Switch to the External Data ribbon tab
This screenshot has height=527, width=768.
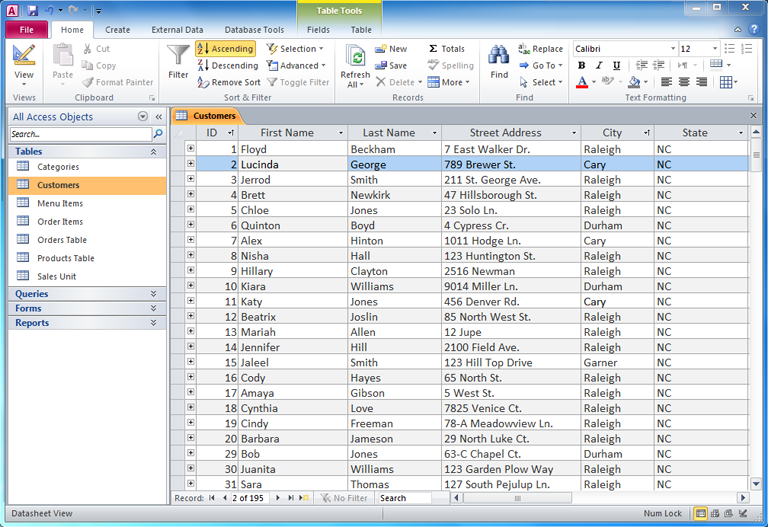(177, 30)
